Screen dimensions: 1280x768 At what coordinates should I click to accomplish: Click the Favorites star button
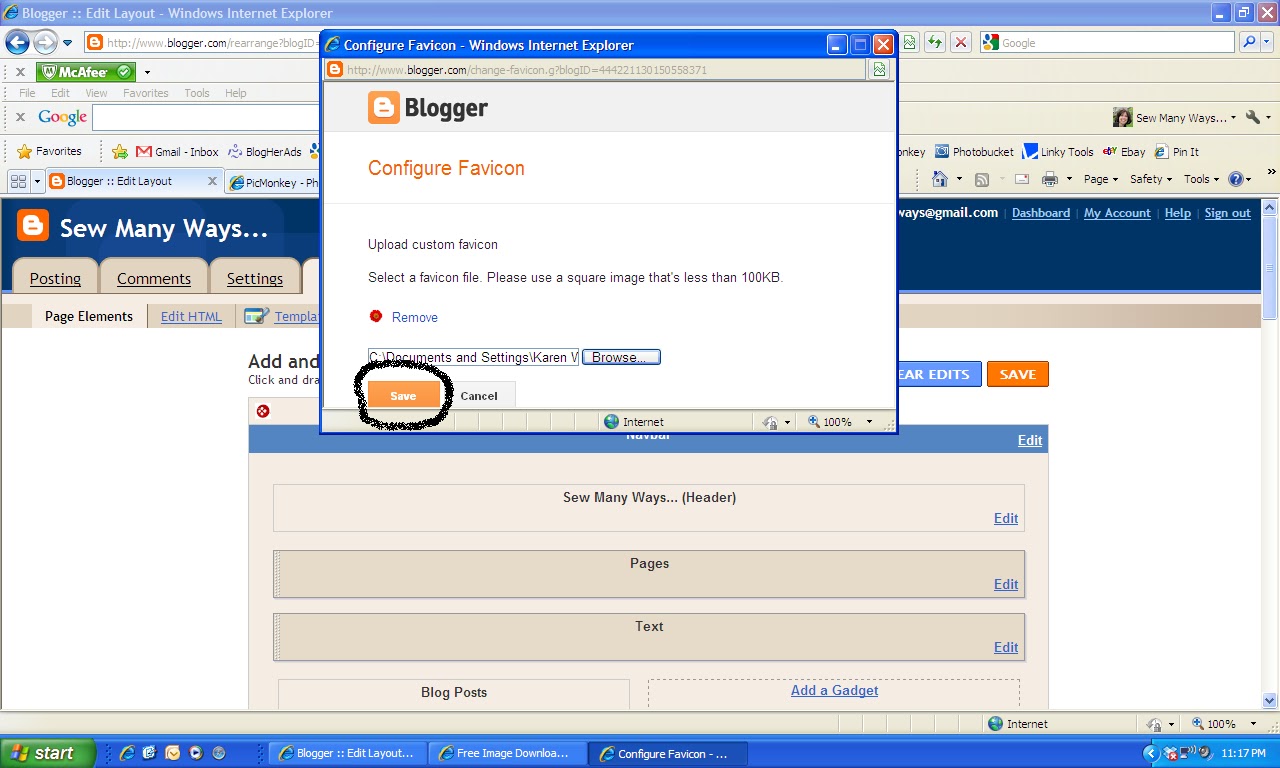click(x=49, y=151)
